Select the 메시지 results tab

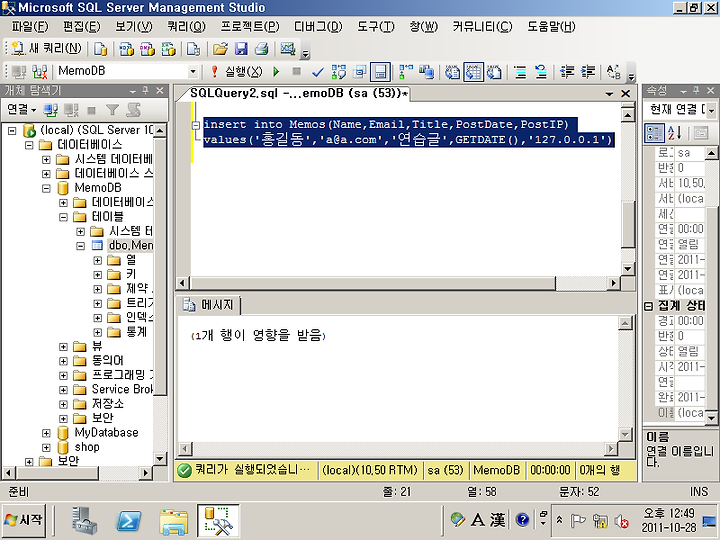tap(209, 305)
